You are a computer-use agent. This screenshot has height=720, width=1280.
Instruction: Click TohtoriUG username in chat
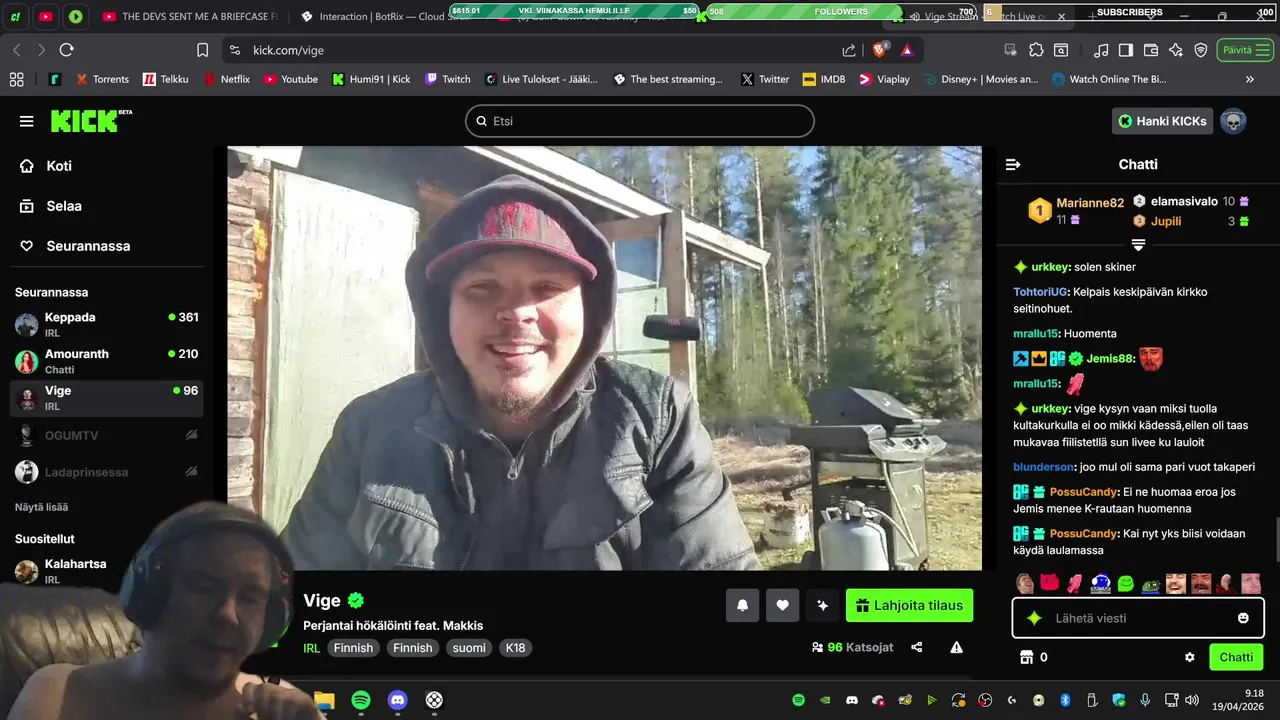click(x=1040, y=292)
